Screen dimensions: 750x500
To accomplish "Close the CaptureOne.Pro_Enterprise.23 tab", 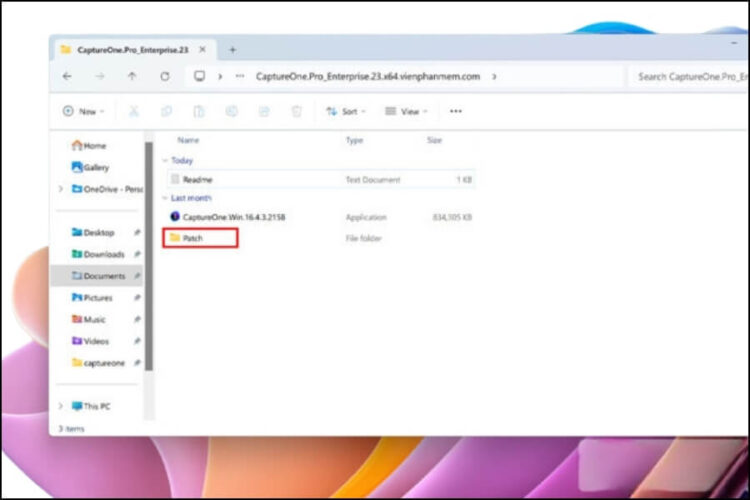I will point(202,49).
